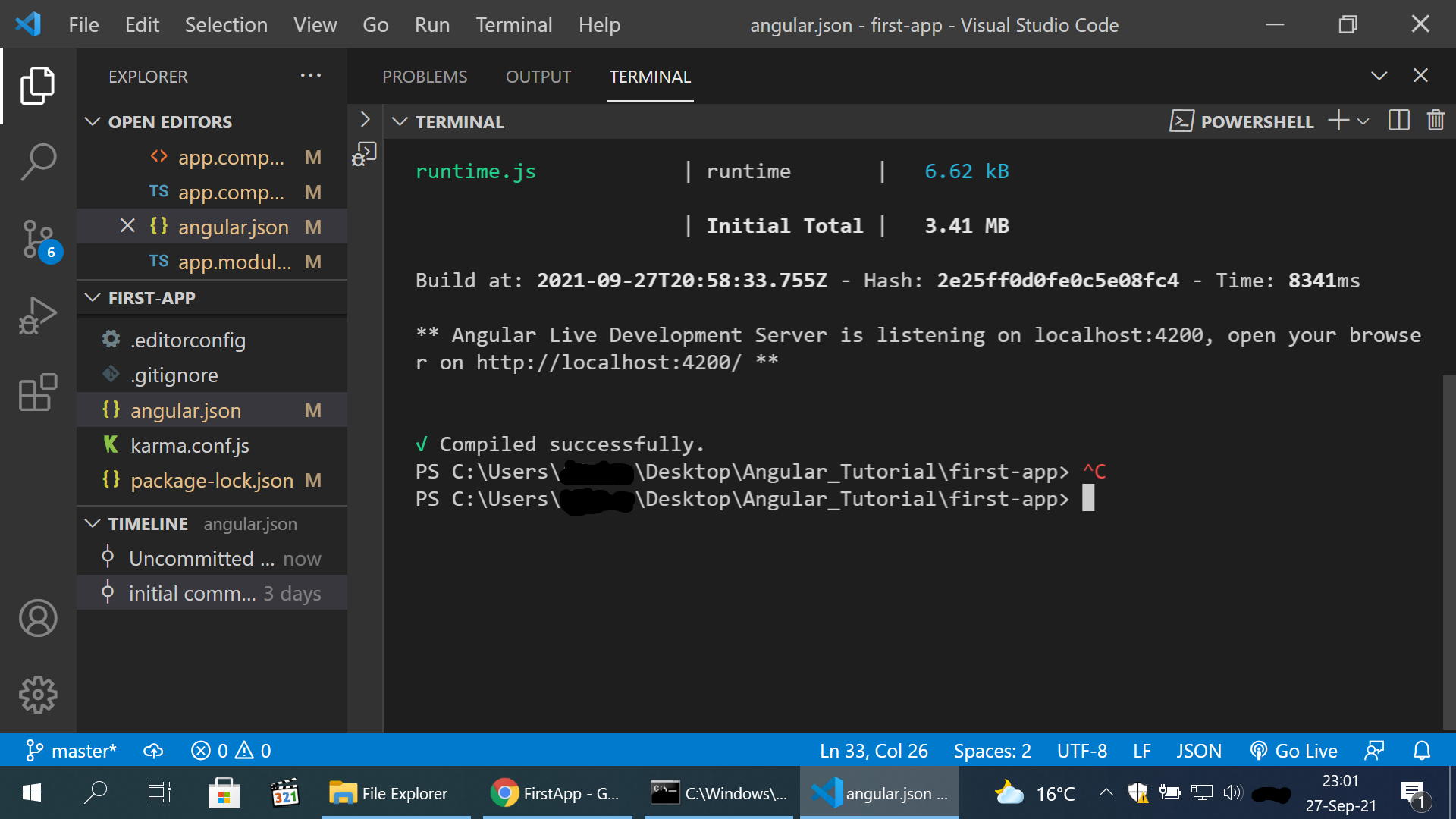
Task: Open the Edit menu
Action: (142, 24)
